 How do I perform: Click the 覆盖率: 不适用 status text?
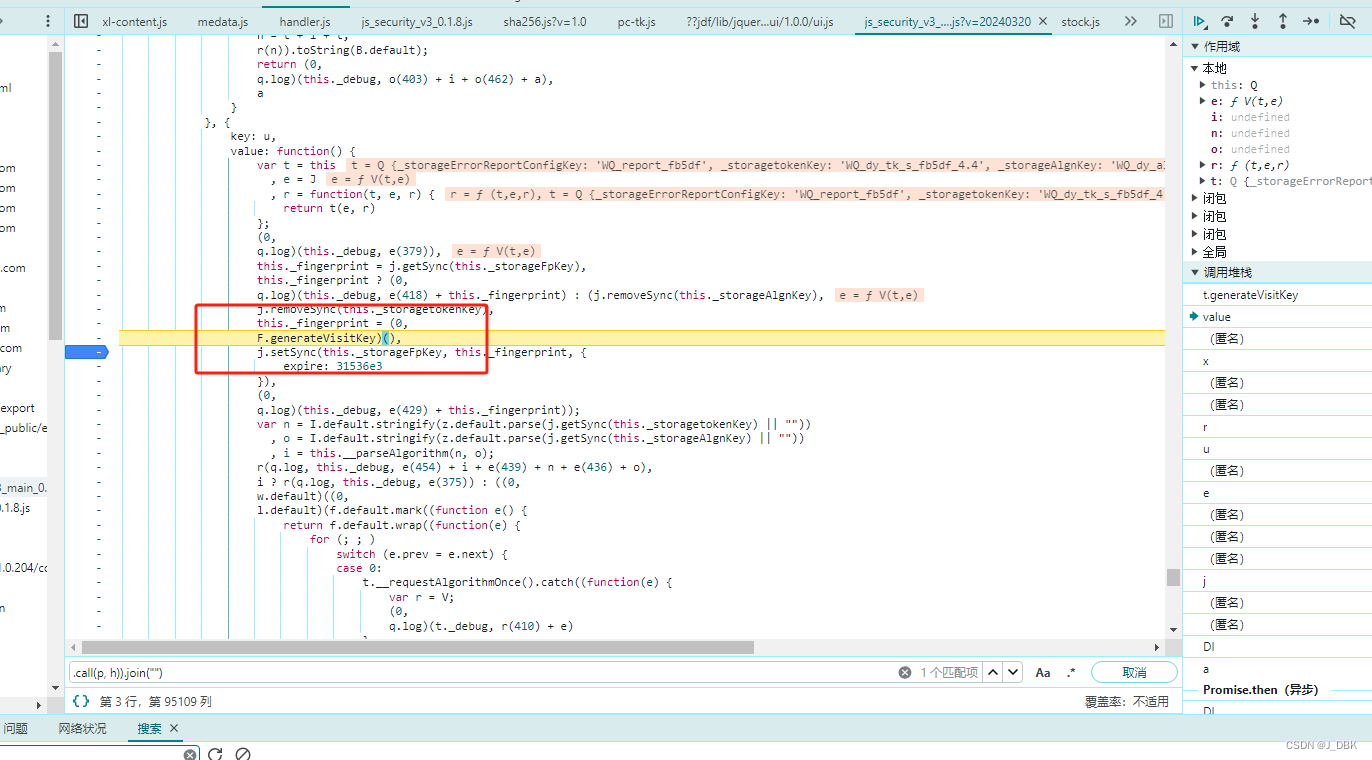[x=1126, y=702]
